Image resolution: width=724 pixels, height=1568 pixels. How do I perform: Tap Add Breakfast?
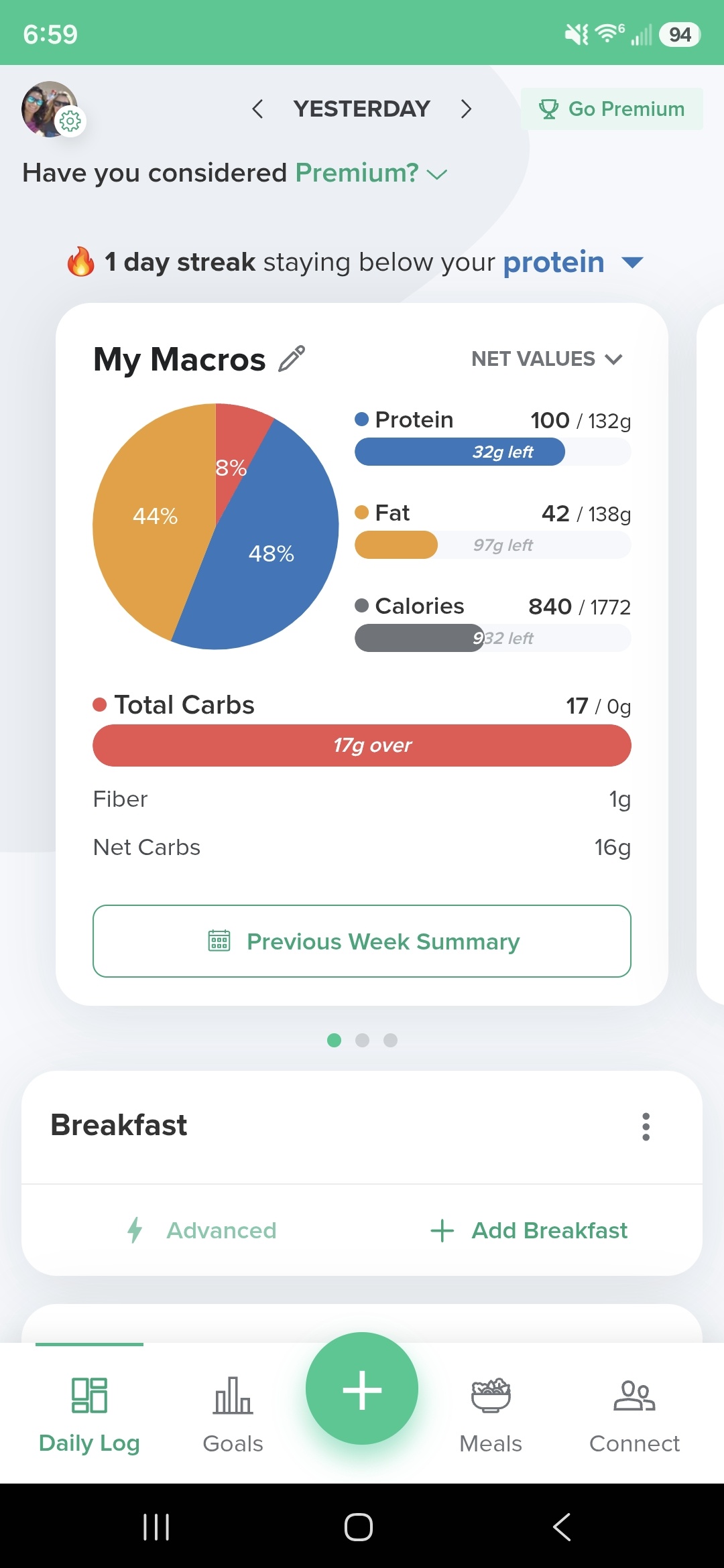[x=529, y=1230]
